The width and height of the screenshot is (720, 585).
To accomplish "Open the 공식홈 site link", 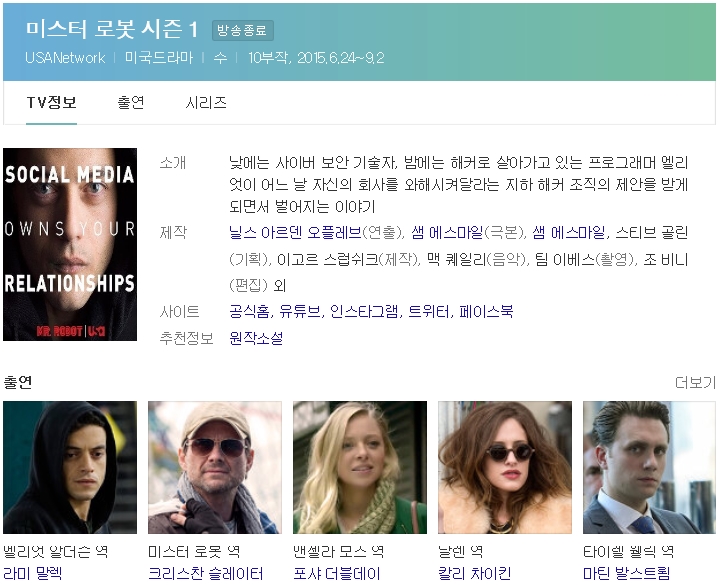I will (248, 311).
